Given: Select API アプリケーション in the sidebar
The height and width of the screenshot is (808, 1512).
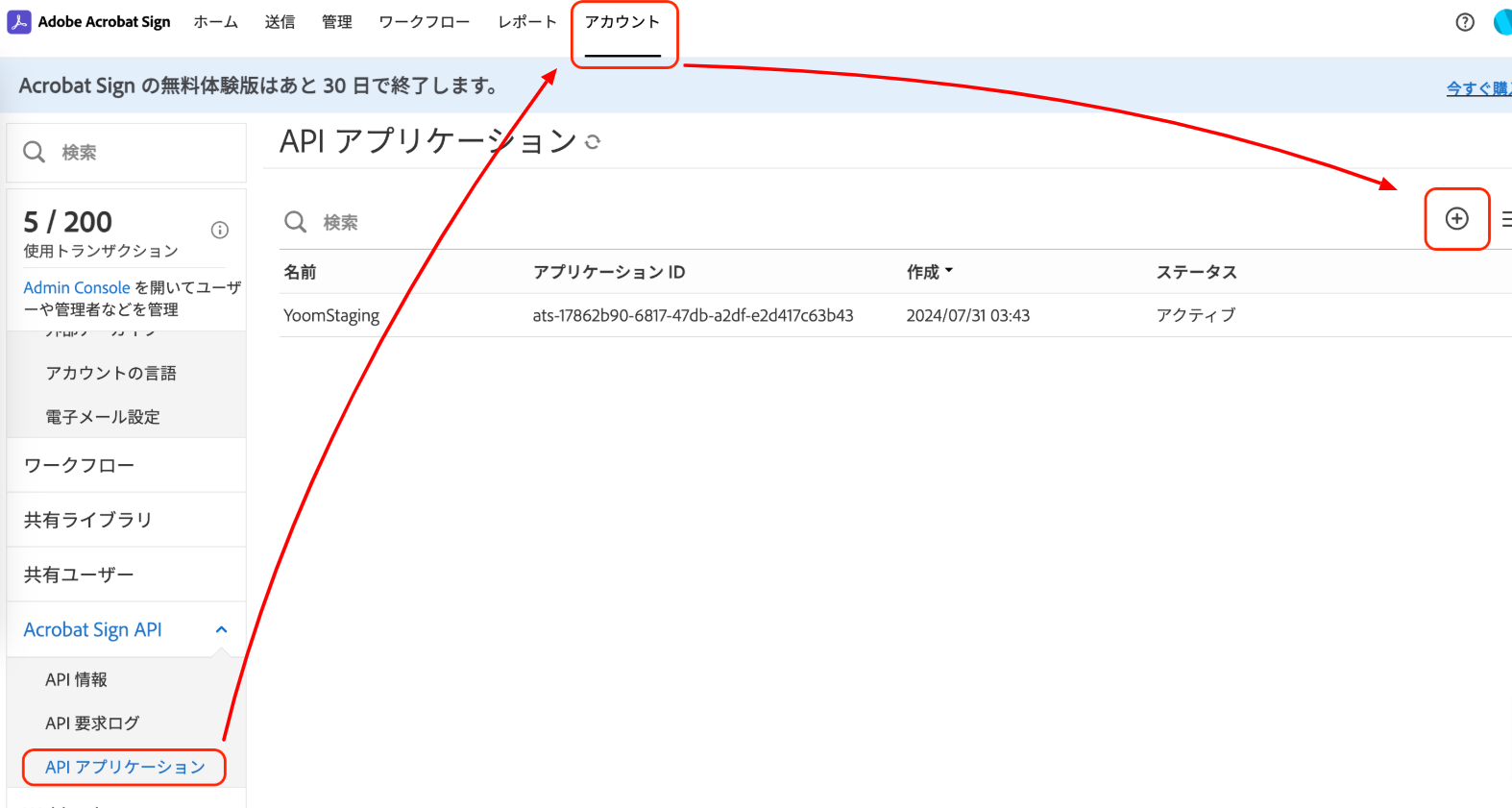Looking at the screenshot, I should click(x=125, y=767).
